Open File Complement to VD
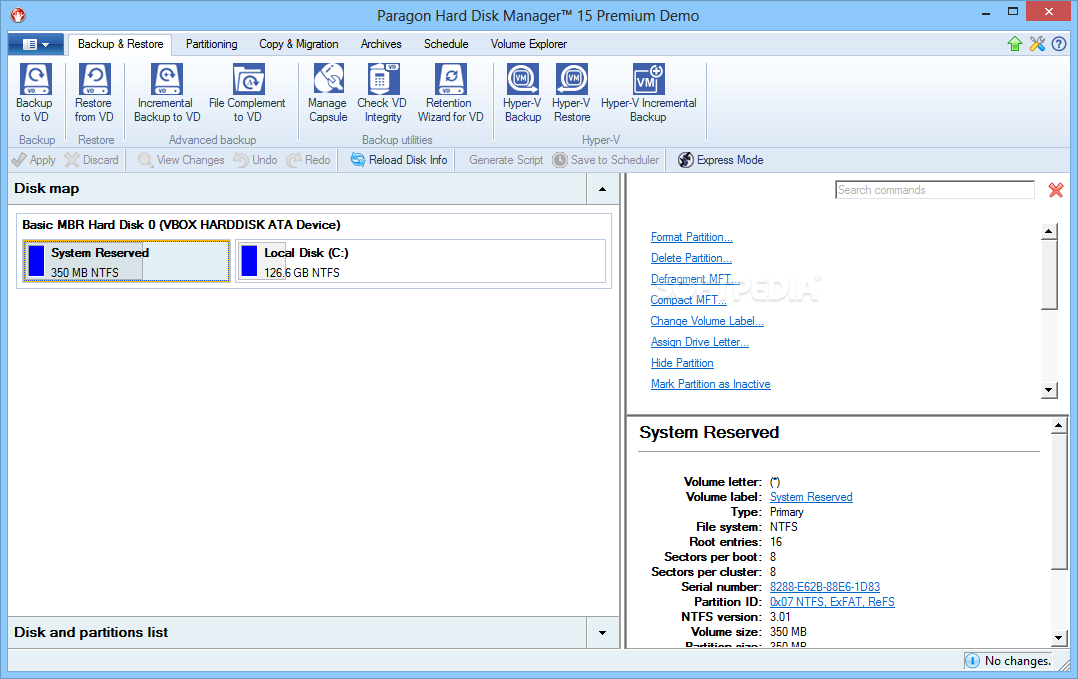 [x=248, y=93]
